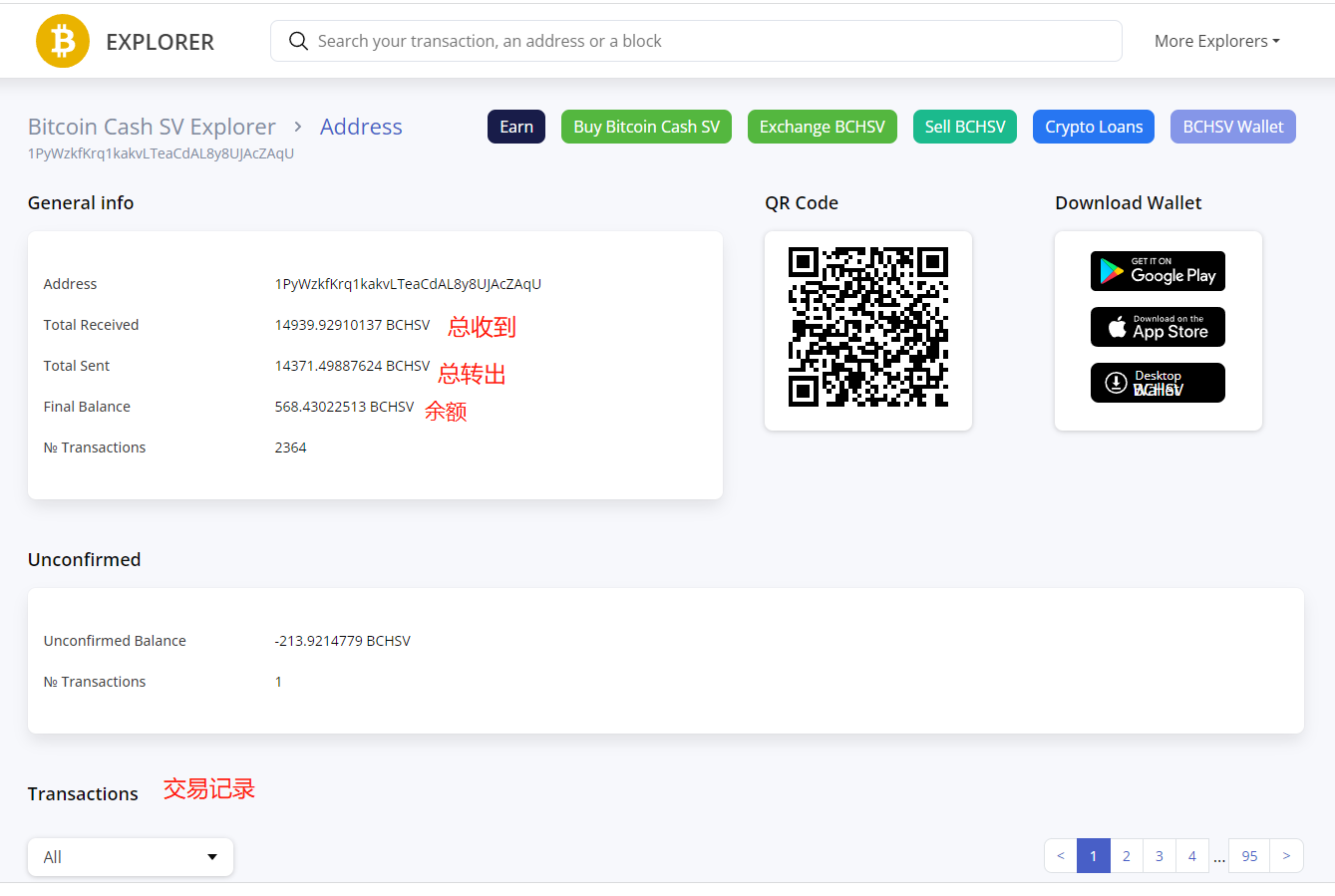The image size is (1335, 896).
Task: Click the Bitcoin logo icon
Action: (63, 41)
